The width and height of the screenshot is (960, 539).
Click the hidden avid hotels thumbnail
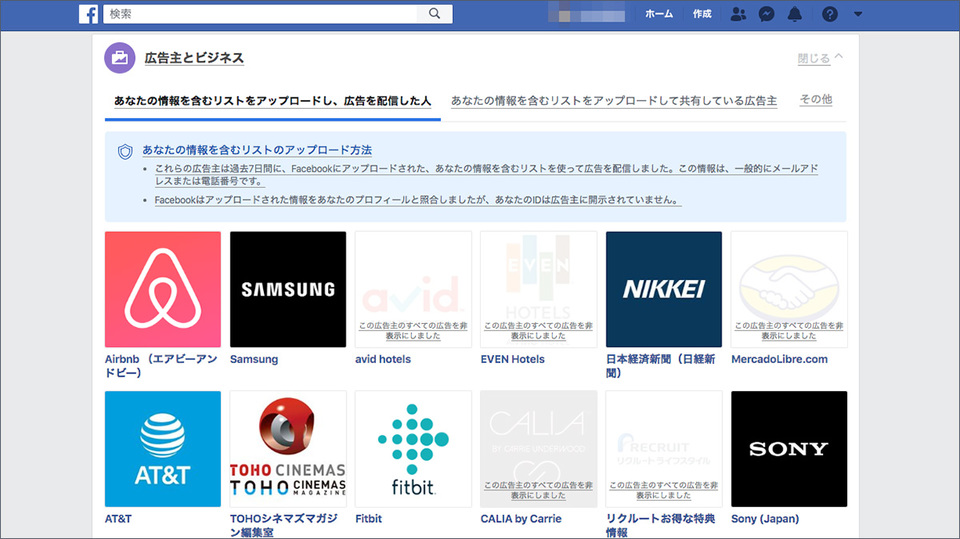point(413,289)
